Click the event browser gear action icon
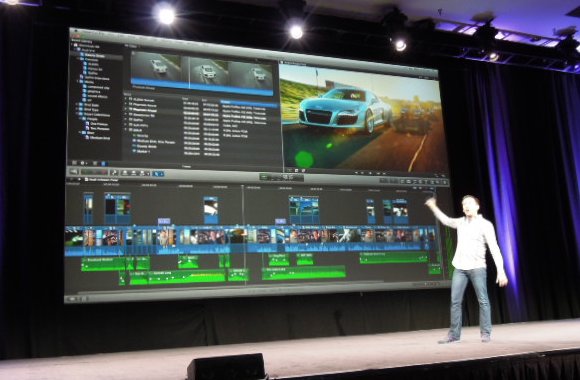The height and width of the screenshot is (380, 580). tap(83, 163)
